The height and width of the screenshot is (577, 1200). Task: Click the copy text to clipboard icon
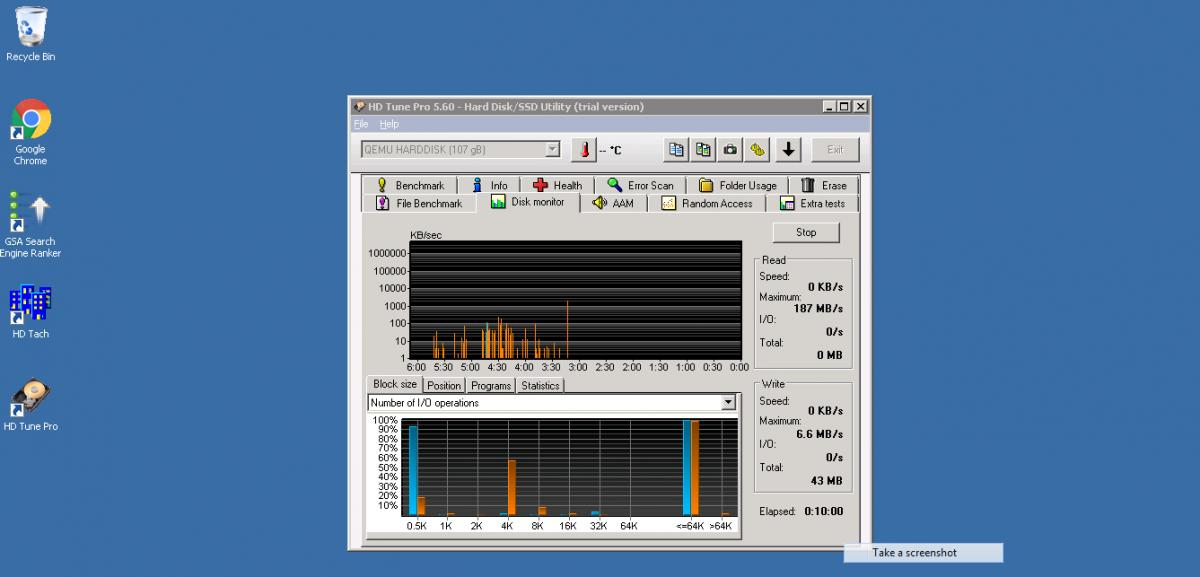pos(677,150)
